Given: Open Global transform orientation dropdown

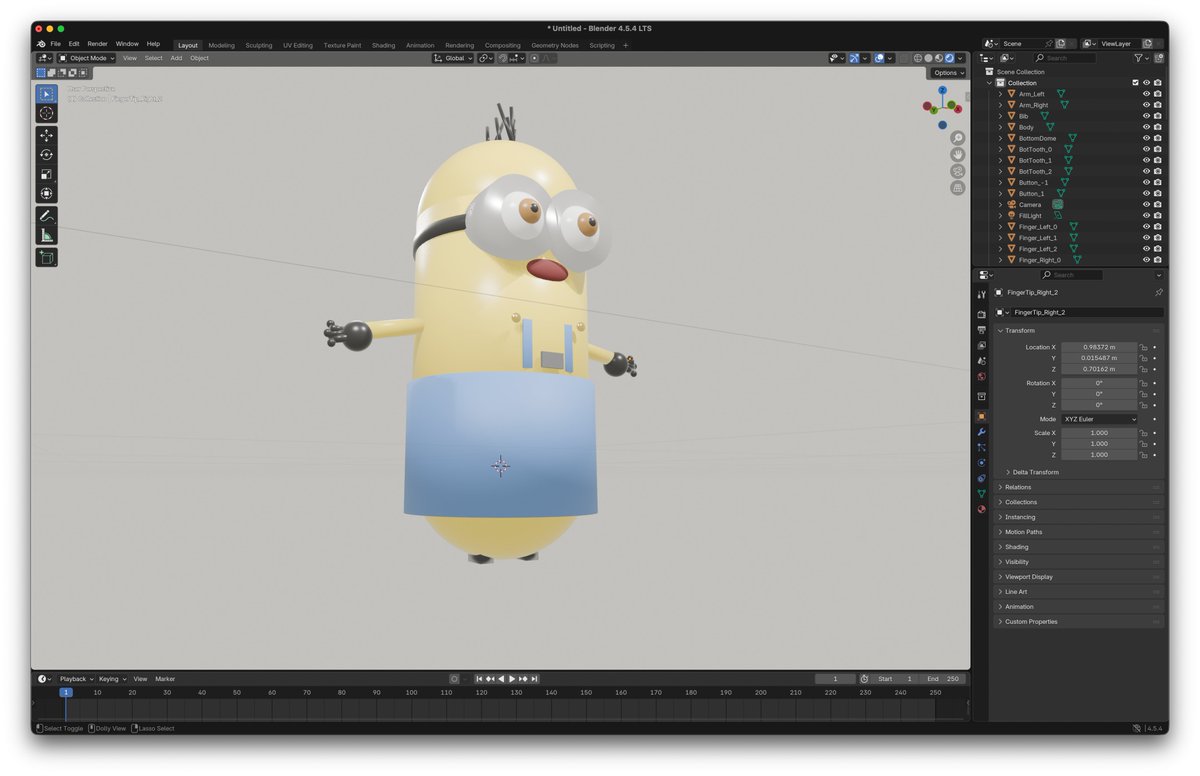Looking at the screenshot, I should point(453,58).
